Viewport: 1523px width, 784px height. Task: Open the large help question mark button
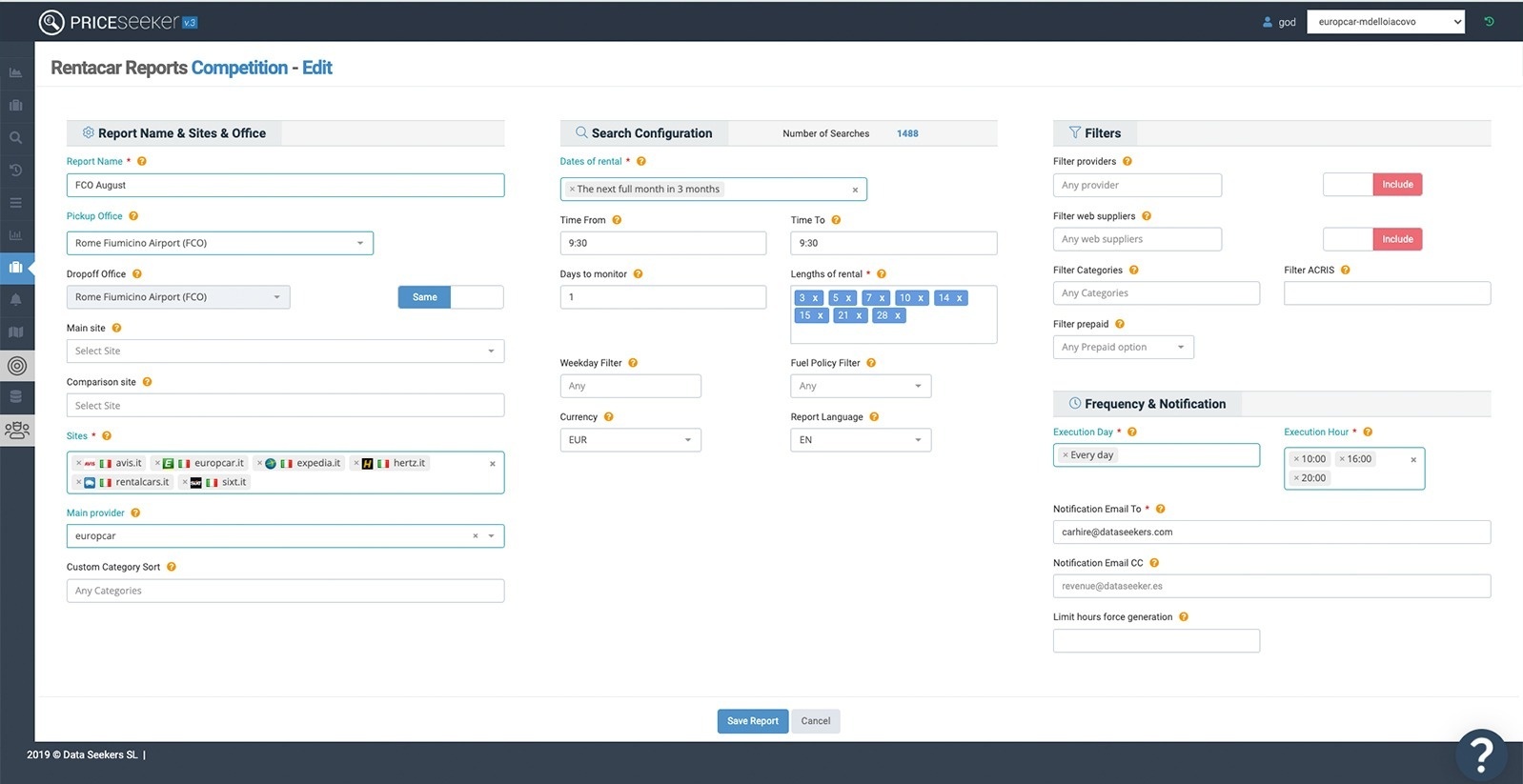[x=1481, y=754]
